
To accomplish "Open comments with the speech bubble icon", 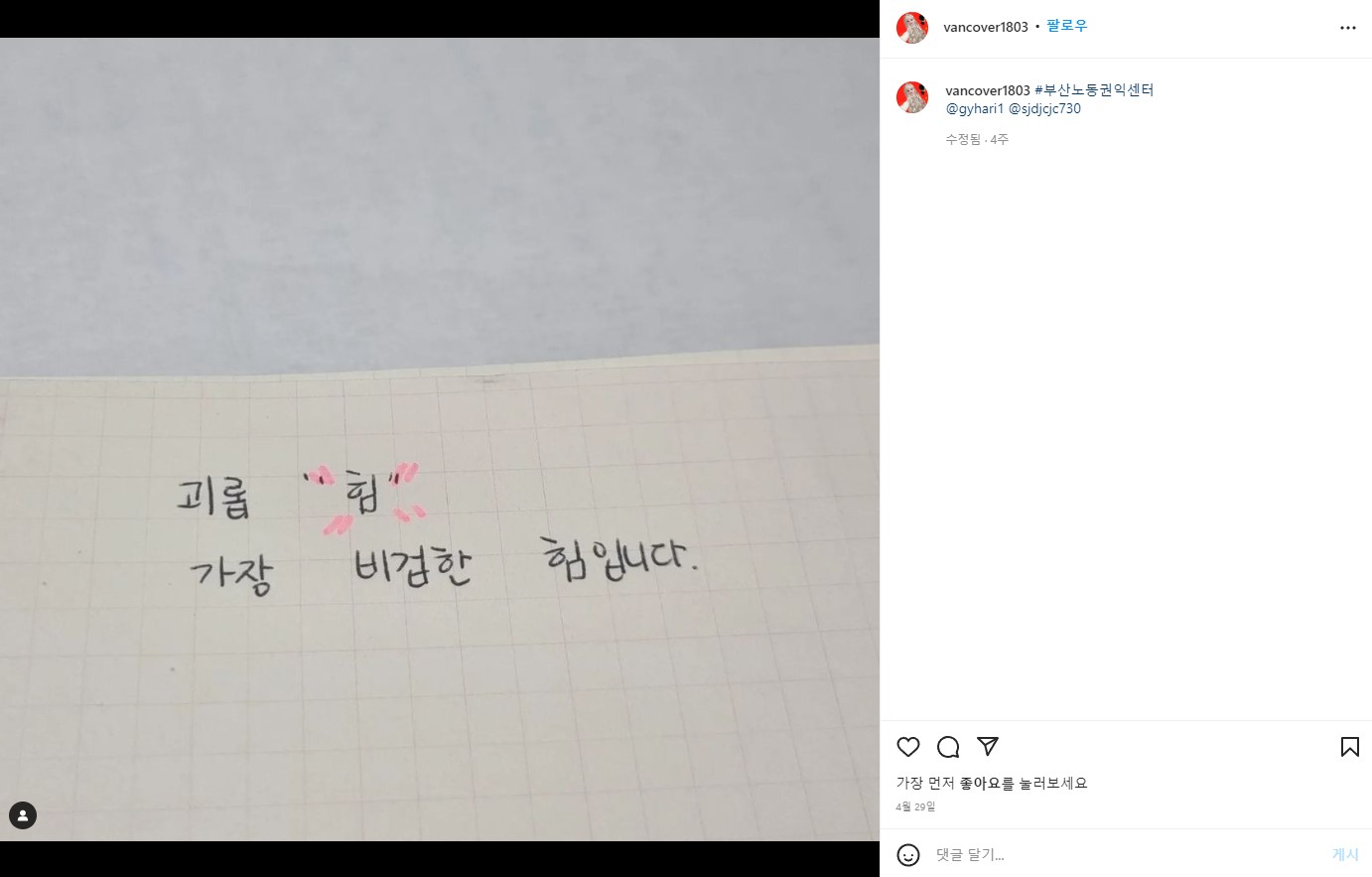I will pyautogui.click(x=948, y=747).
